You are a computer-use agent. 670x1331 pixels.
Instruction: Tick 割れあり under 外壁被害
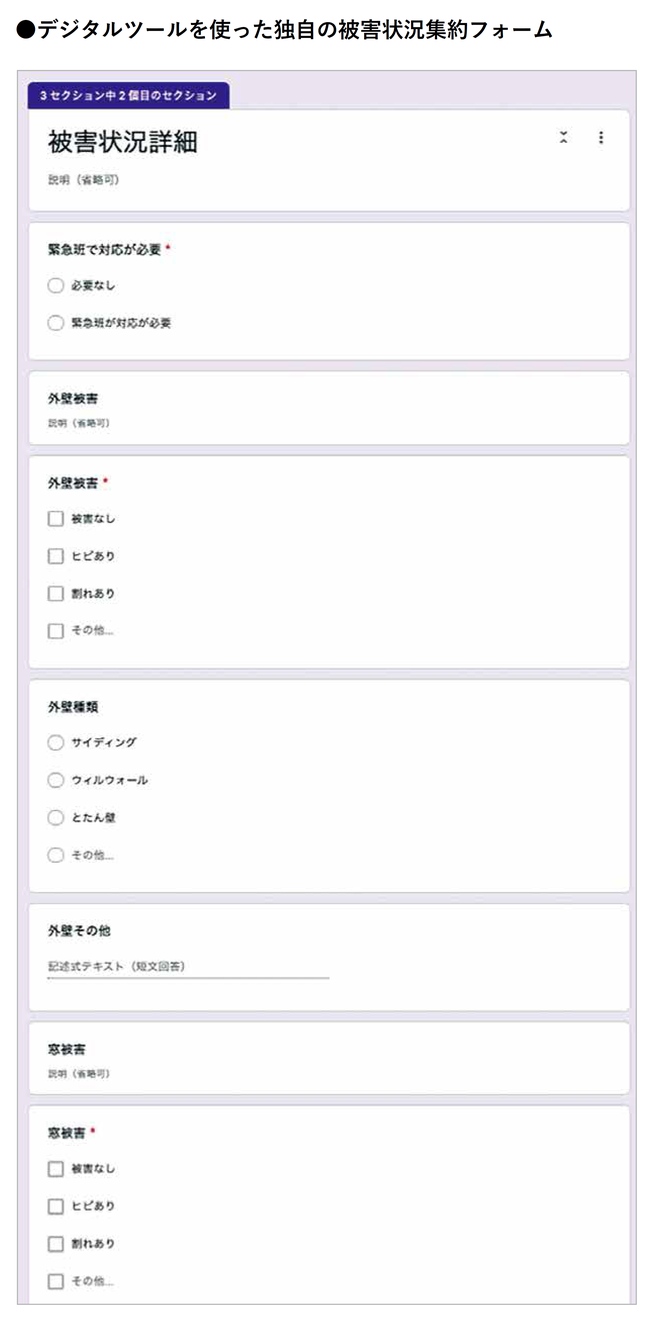pos(56,594)
